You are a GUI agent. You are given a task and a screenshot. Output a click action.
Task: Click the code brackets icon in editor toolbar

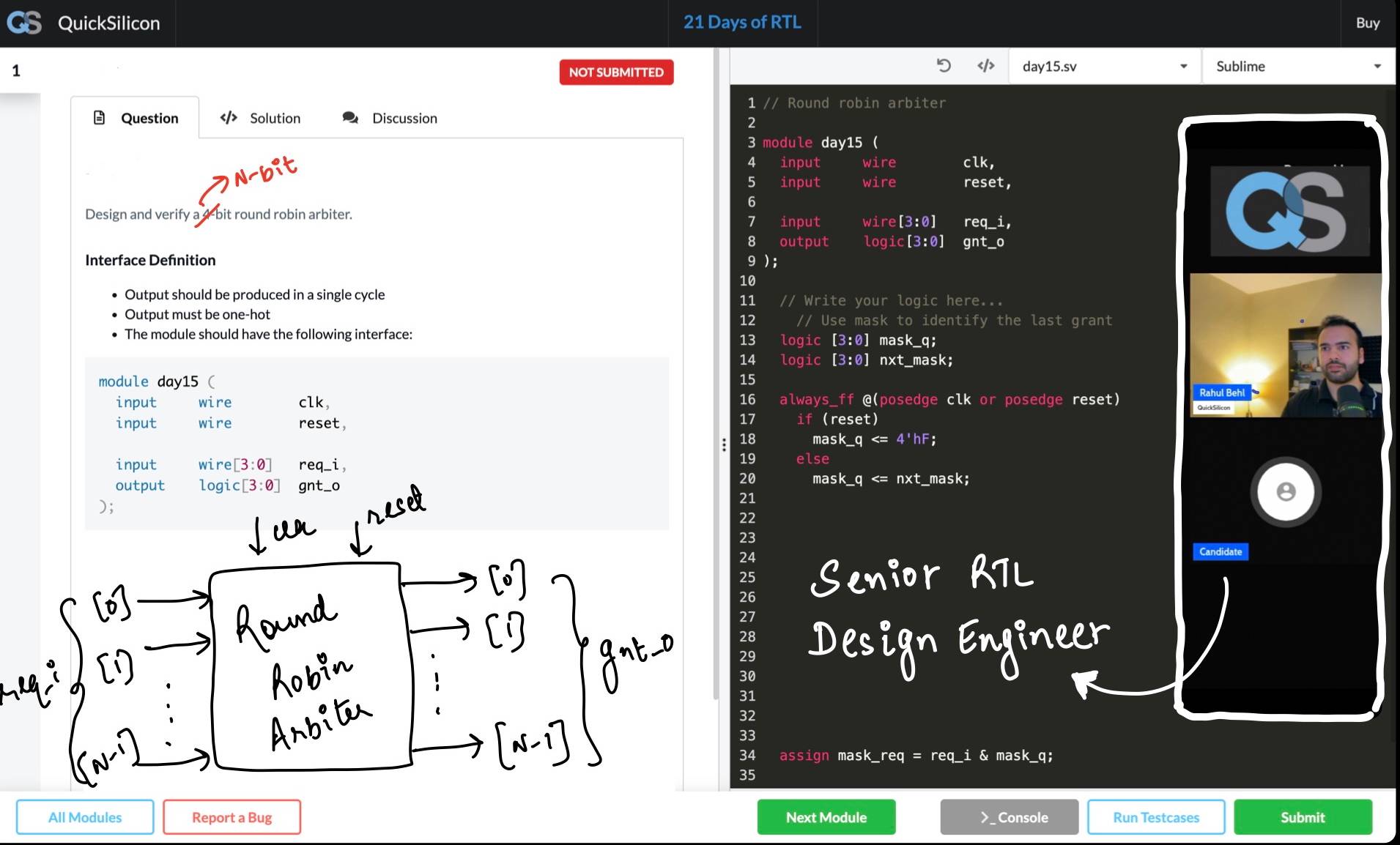tap(985, 66)
